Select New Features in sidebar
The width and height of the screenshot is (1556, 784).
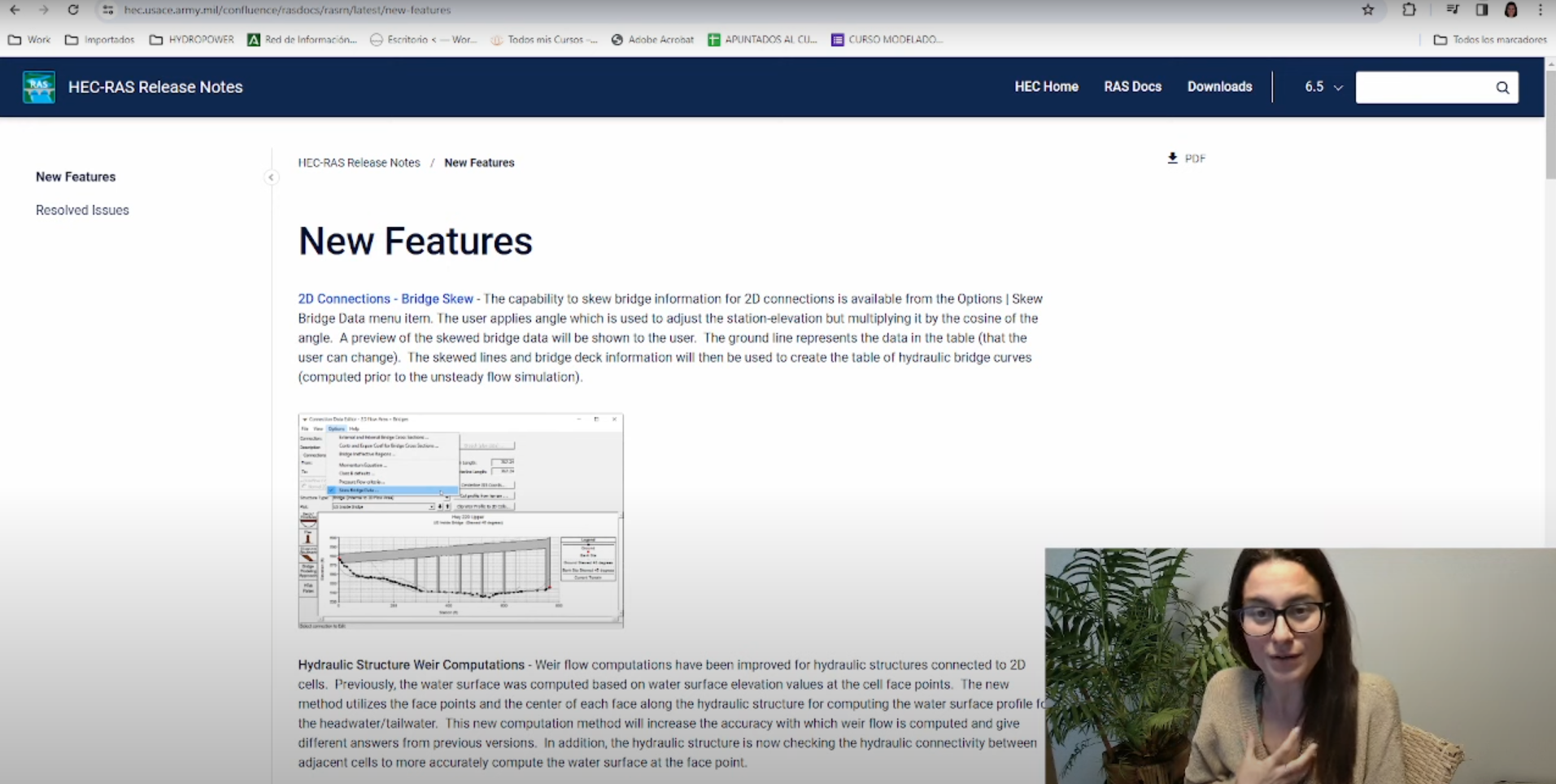[x=76, y=176]
